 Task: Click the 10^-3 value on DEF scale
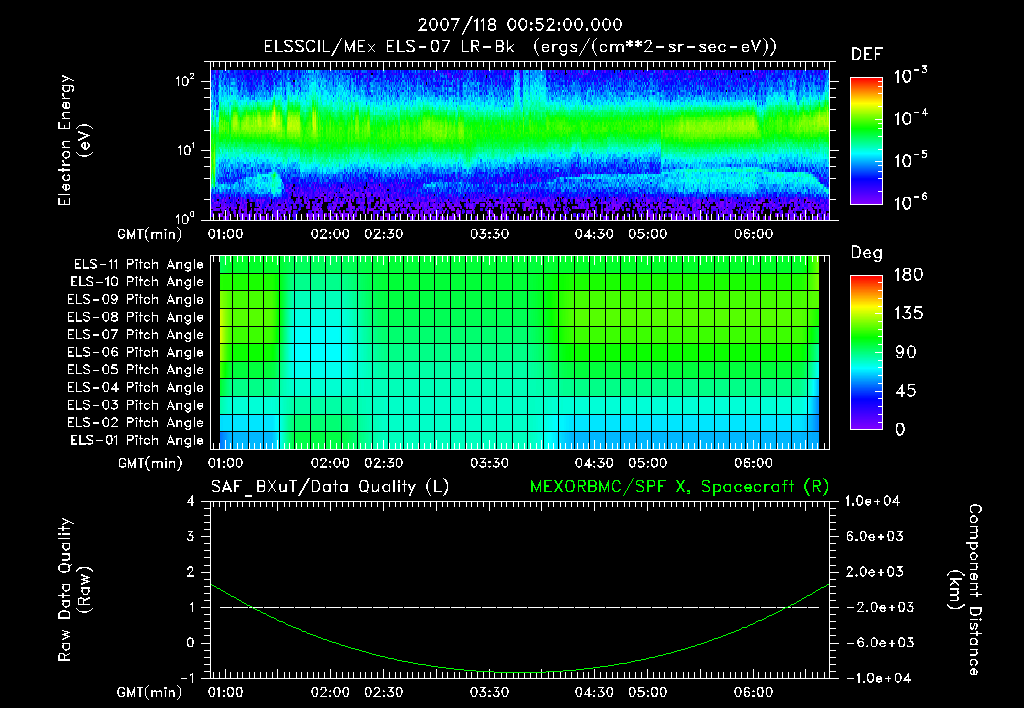[910, 76]
